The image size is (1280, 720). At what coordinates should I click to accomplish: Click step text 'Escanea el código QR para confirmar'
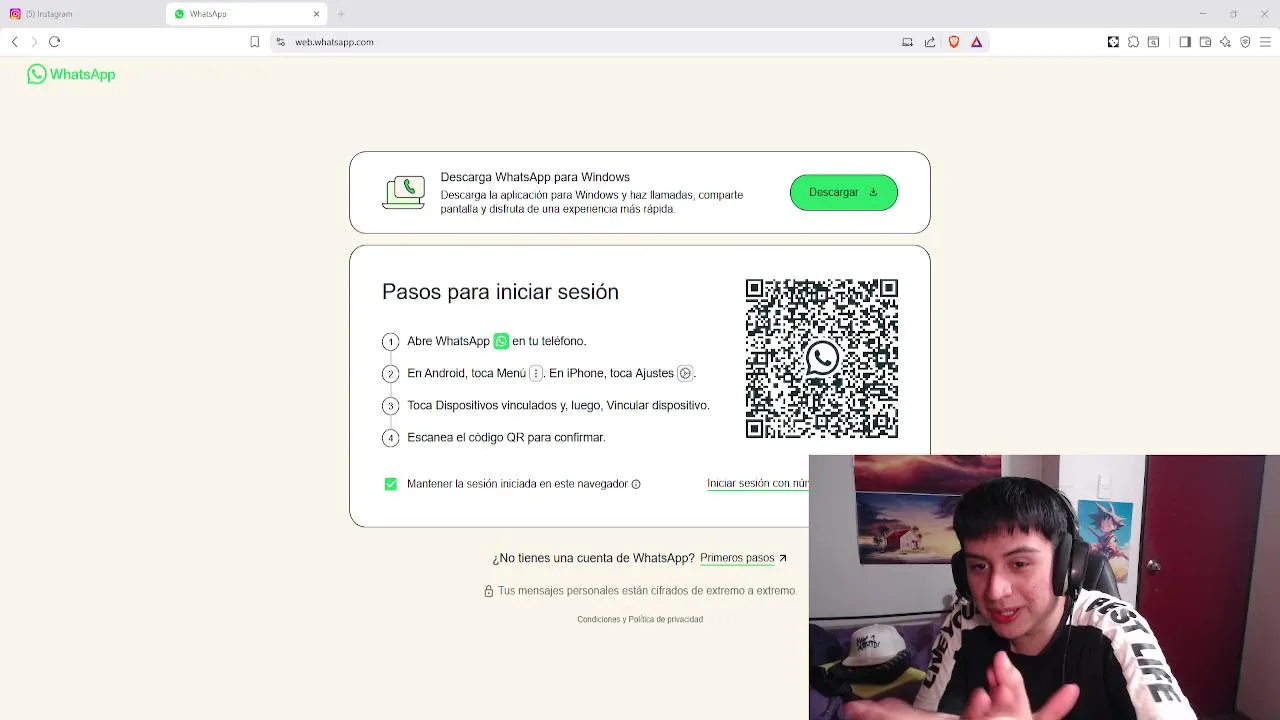[x=506, y=437]
